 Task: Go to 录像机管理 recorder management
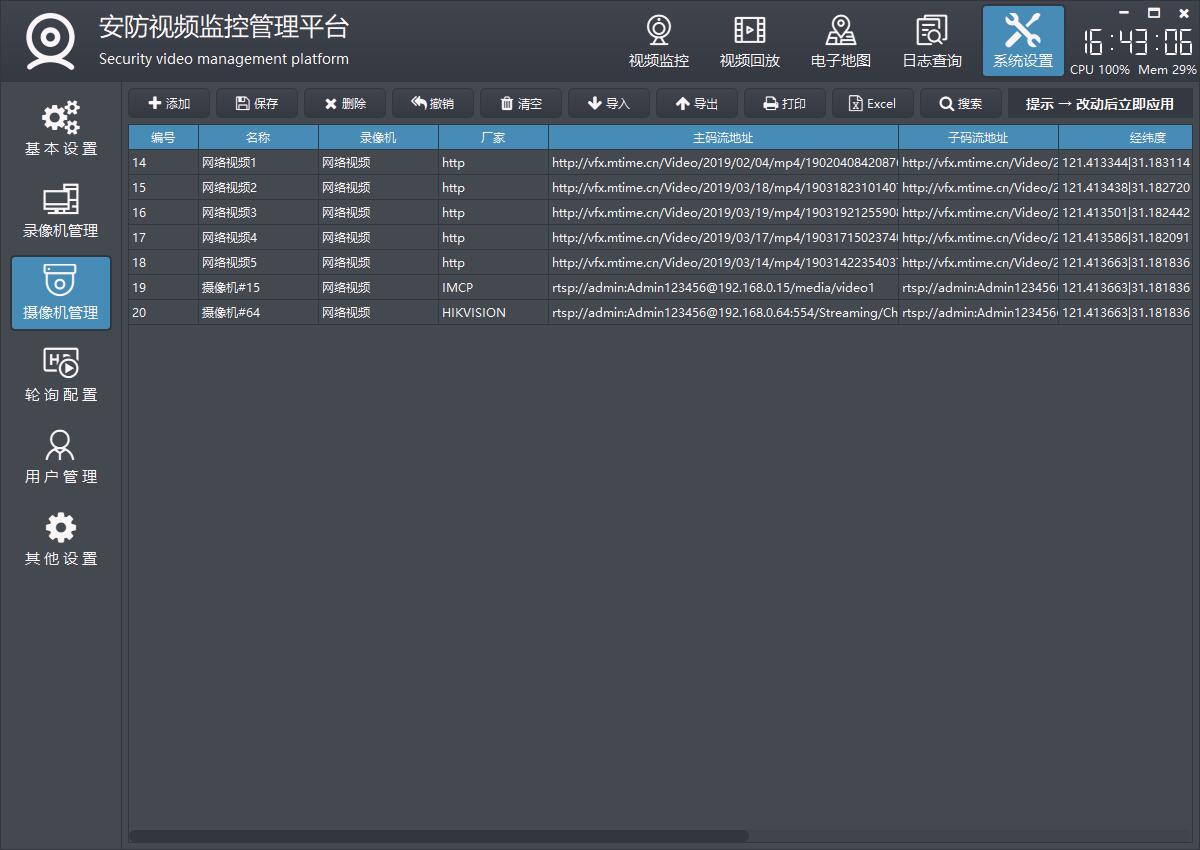pos(61,211)
